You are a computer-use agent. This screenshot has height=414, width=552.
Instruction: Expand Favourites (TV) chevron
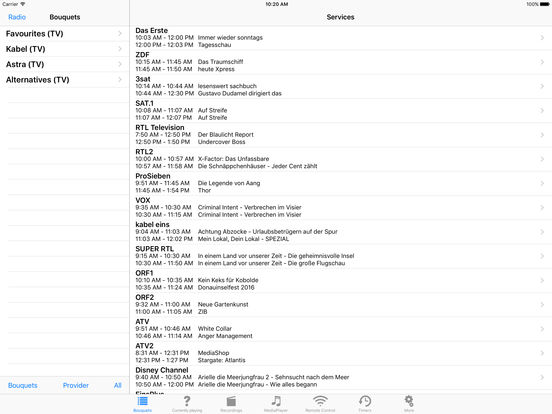point(120,33)
